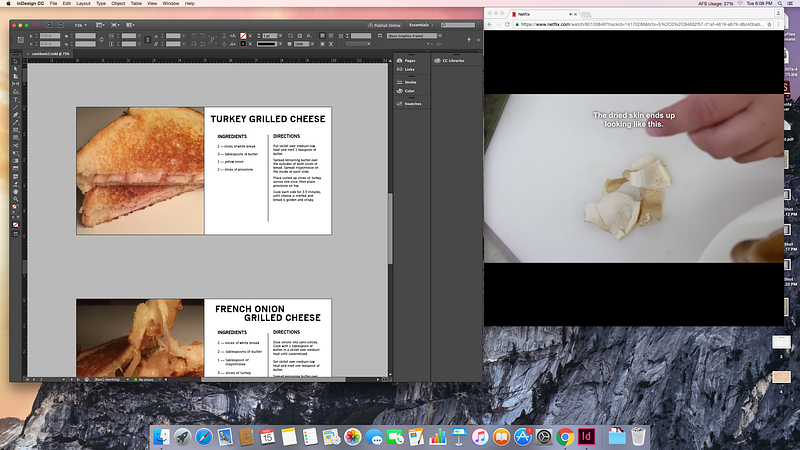Open the Pages panel
The image size is (800, 450).
408,61
